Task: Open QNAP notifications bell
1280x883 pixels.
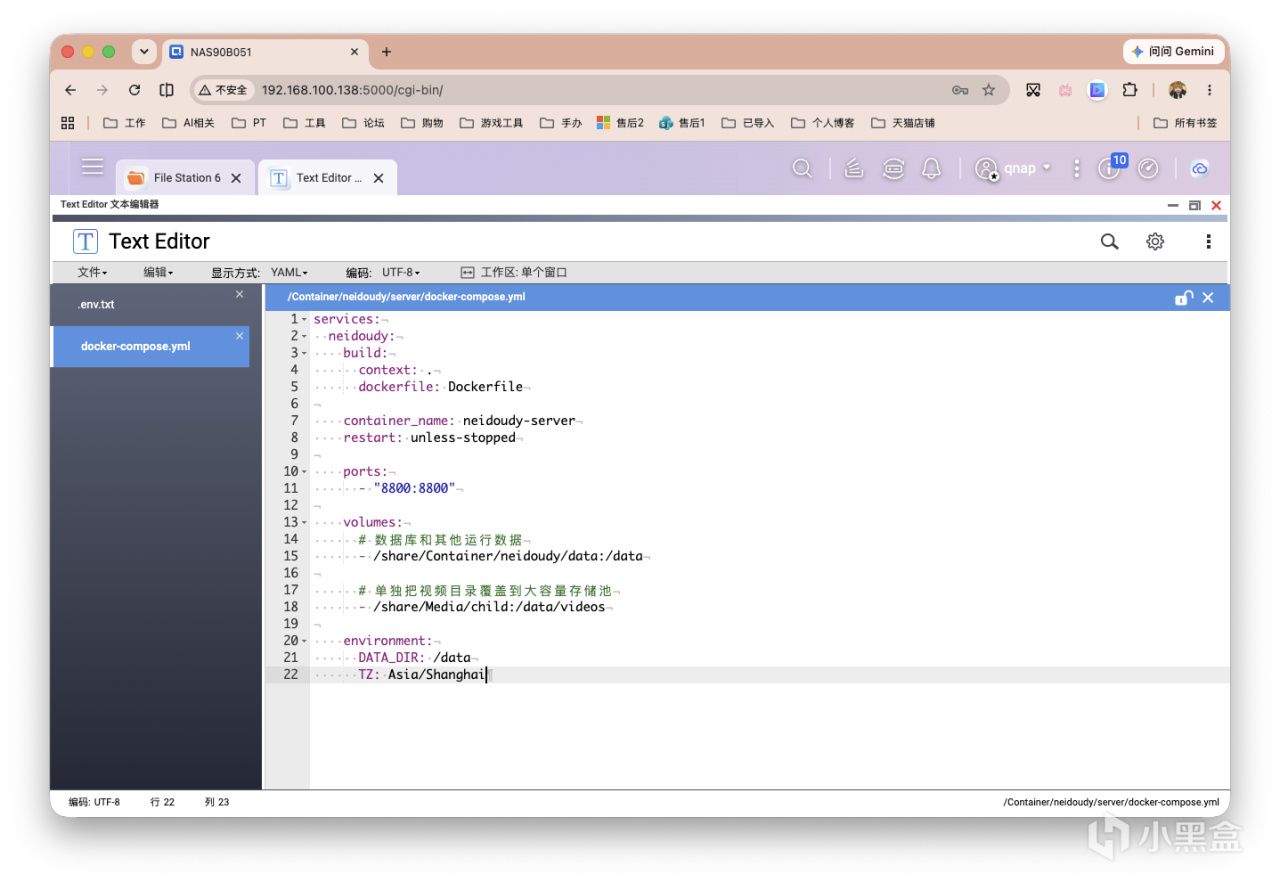Action: (x=931, y=169)
